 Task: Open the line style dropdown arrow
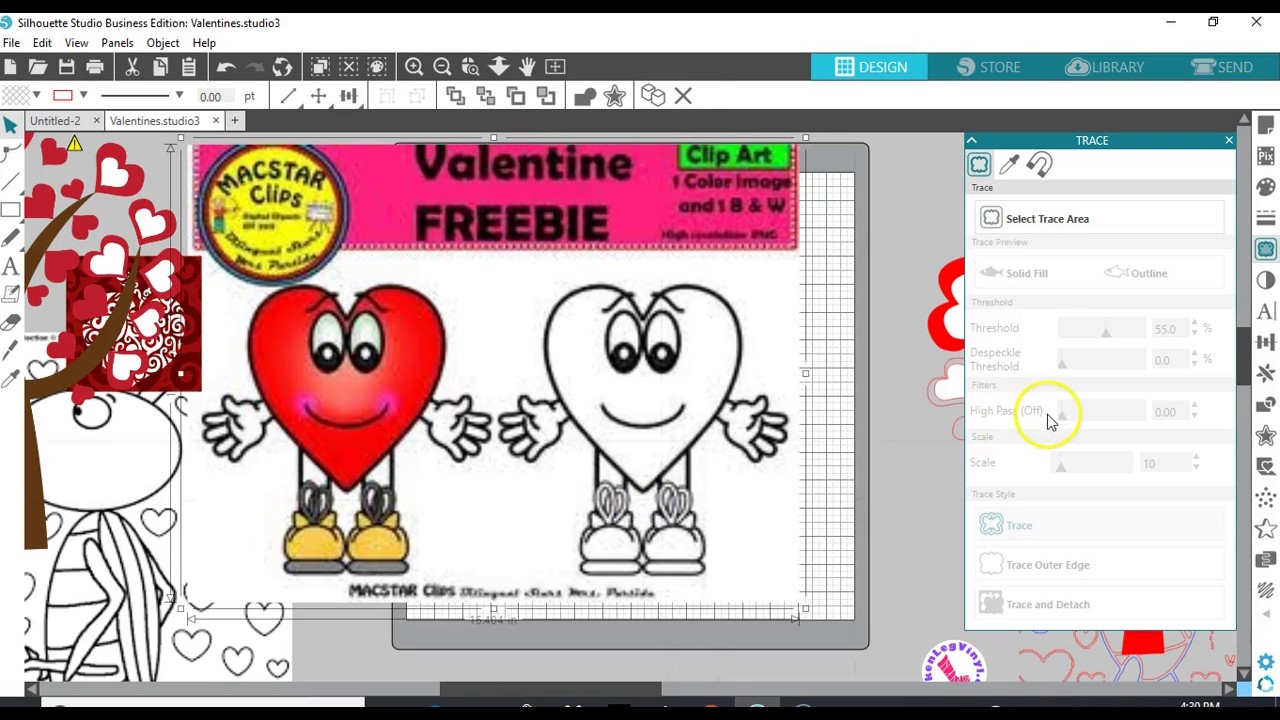[179, 96]
